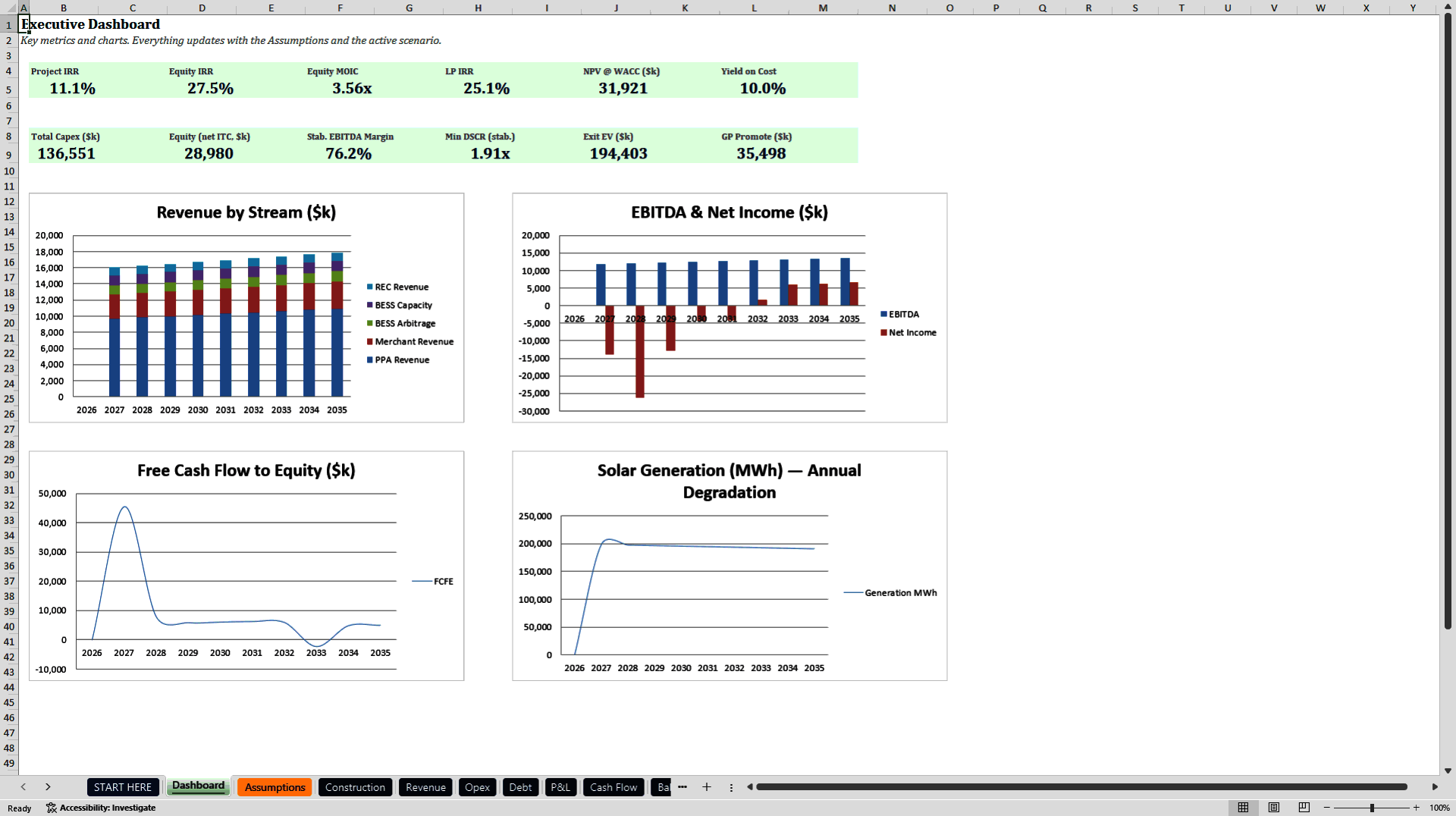Click the 100% zoom level value
This screenshot has height=816, width=1456.
coord(1439,808)
